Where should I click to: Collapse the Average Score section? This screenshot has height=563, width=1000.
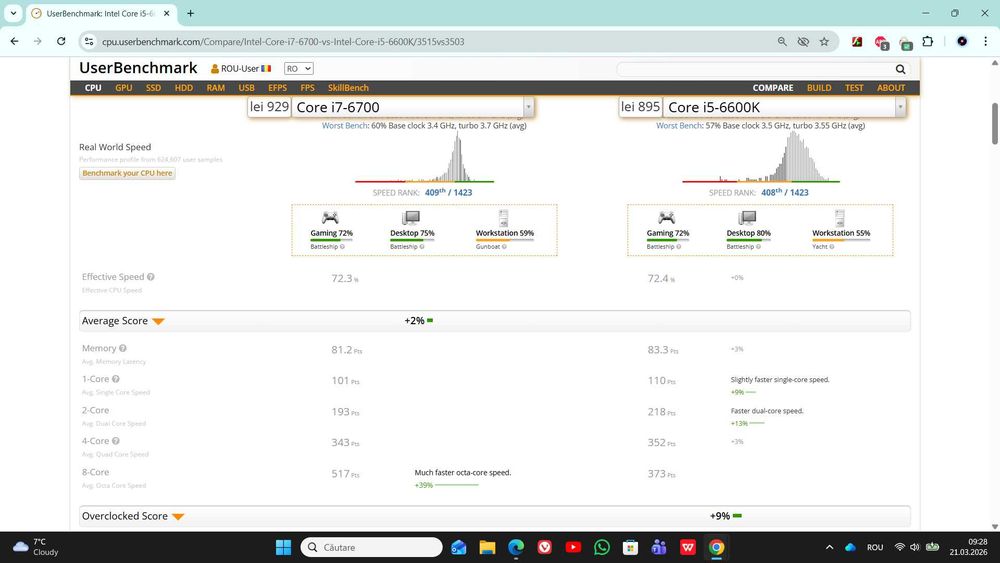(x=158, y=321)
